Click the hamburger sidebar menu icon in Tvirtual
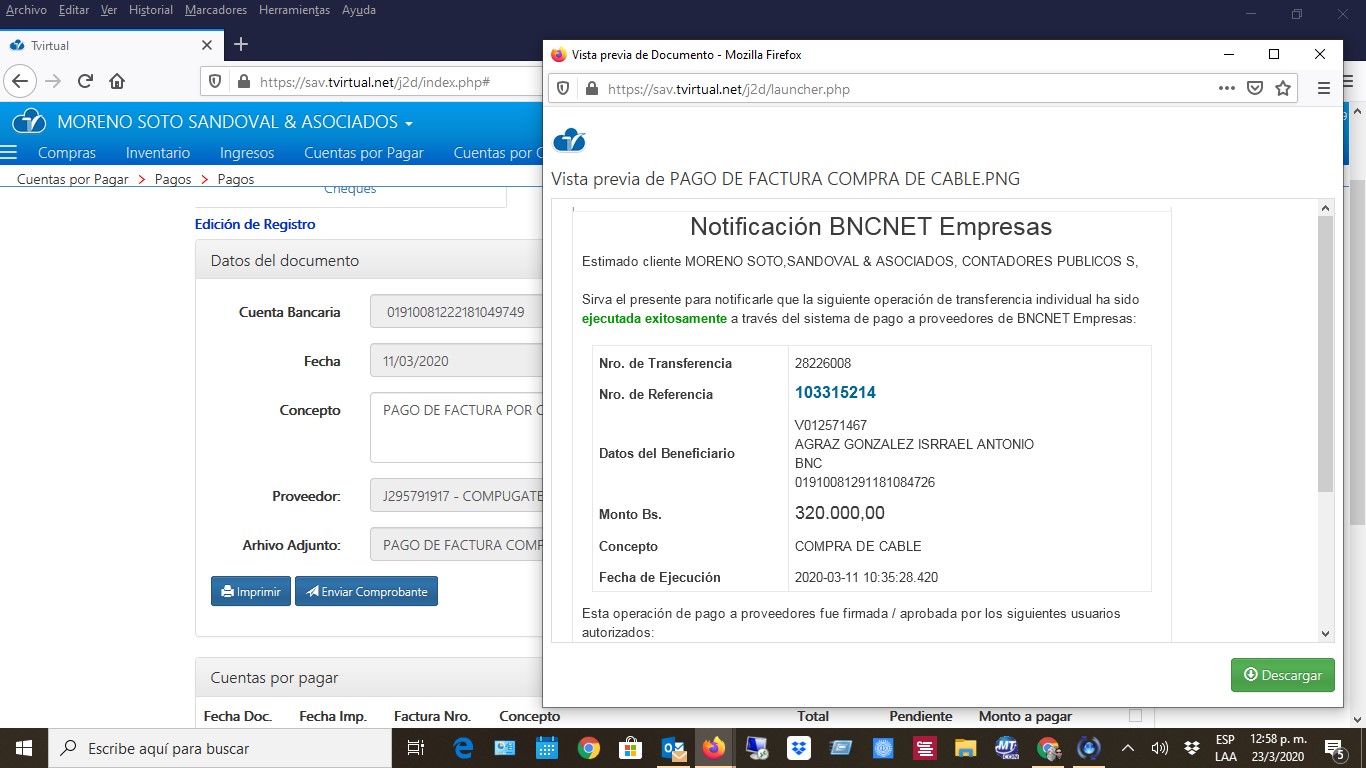 10,153
